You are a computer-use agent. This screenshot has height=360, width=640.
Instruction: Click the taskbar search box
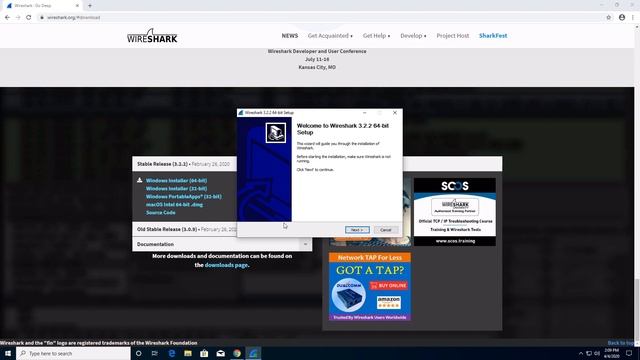point(73,353)
